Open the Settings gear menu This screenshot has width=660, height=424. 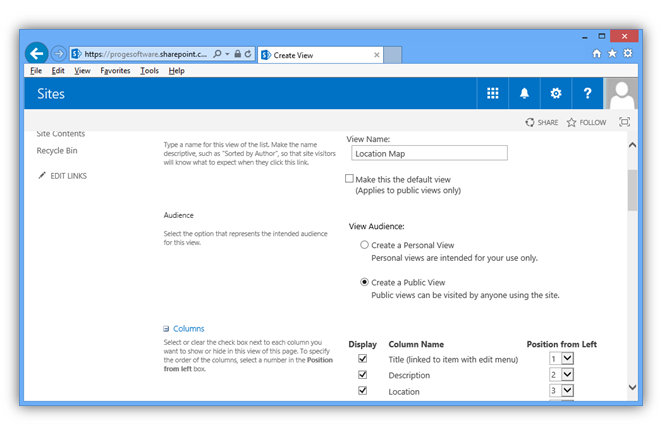click(556, 93)
